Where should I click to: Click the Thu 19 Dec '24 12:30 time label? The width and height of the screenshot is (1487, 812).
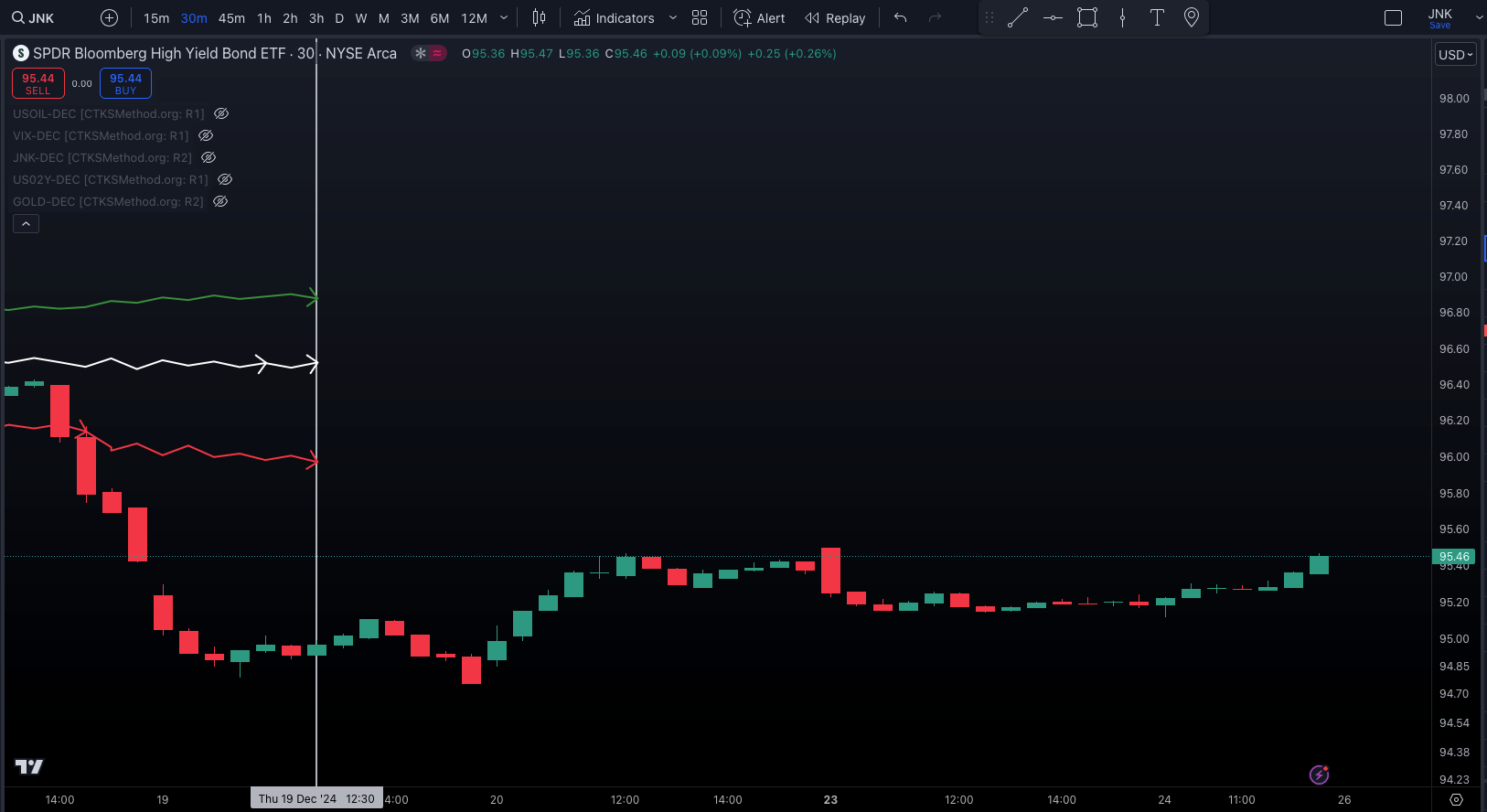[x=316, y=798]
